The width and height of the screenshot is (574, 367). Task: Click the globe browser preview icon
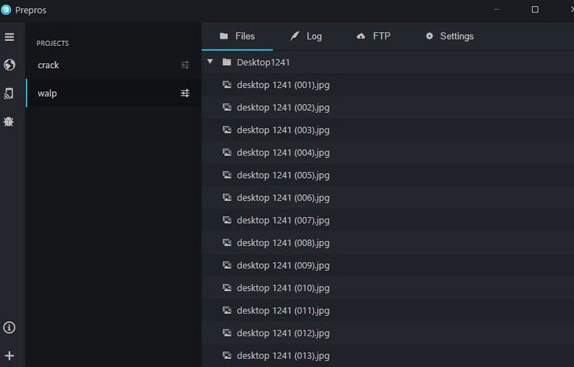(10, 65)
